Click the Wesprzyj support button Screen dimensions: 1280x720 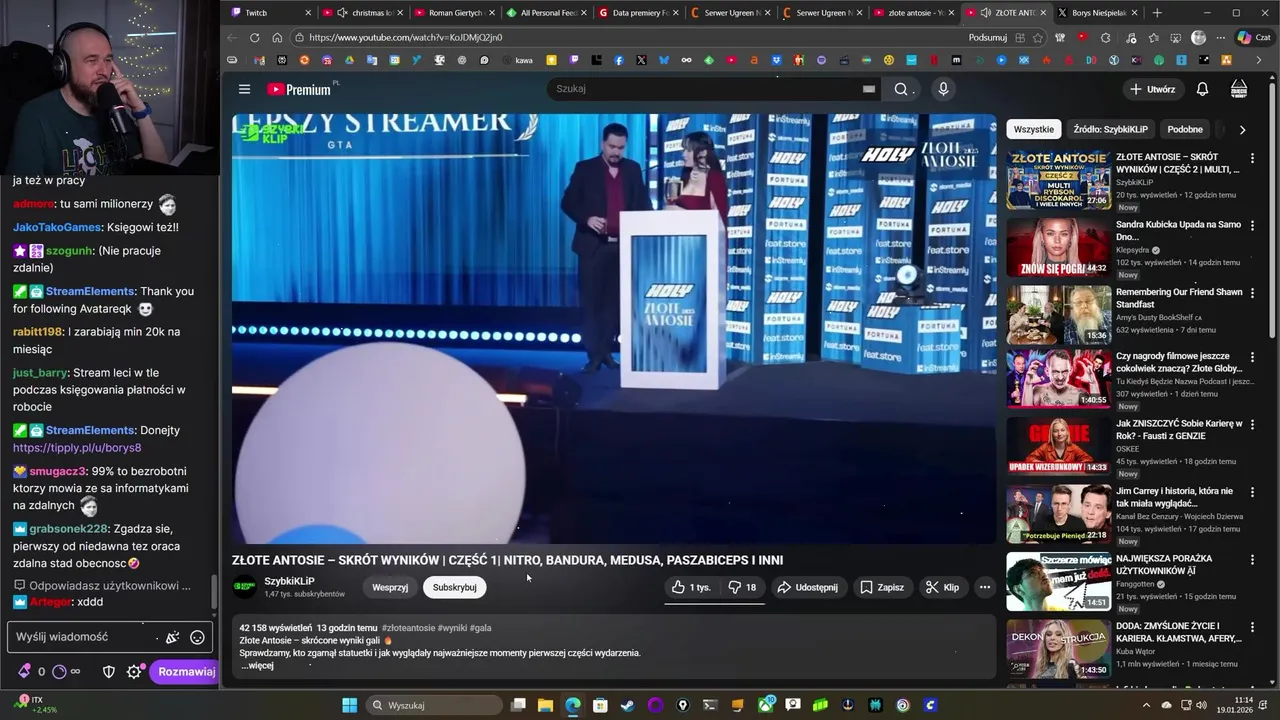tap(390, 587)
